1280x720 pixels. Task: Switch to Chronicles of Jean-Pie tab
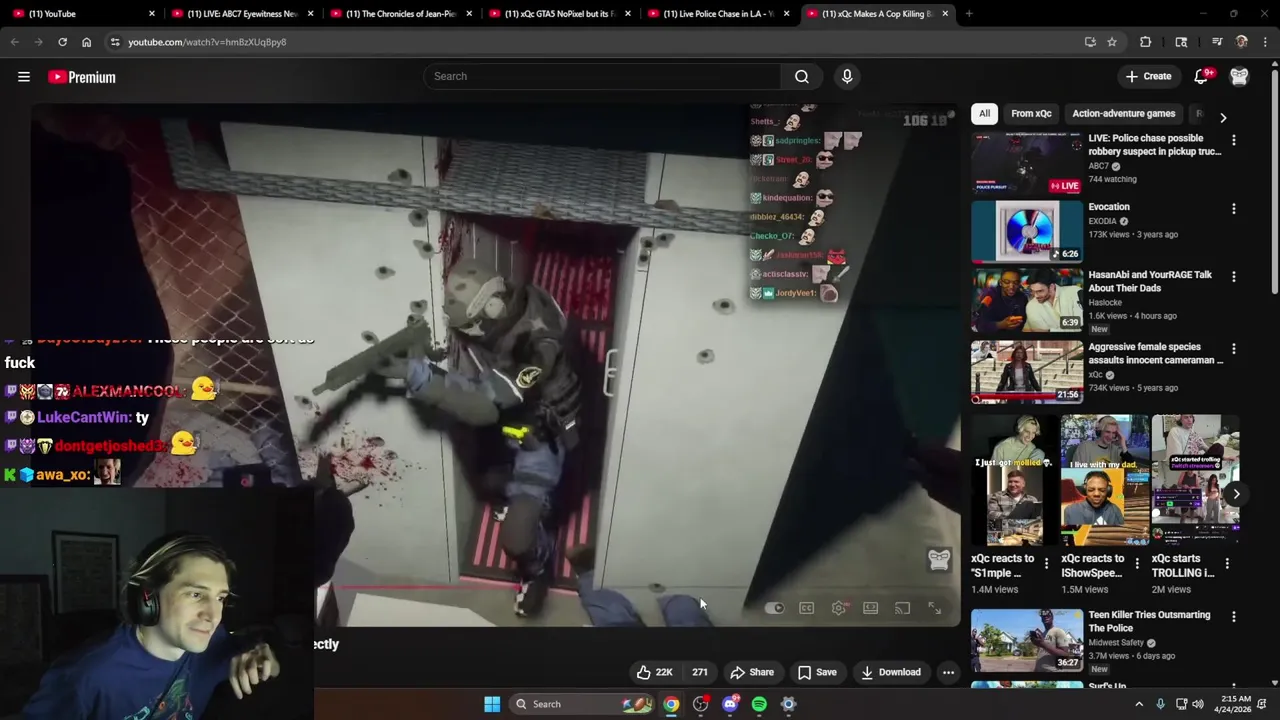[x=401, y=14]
